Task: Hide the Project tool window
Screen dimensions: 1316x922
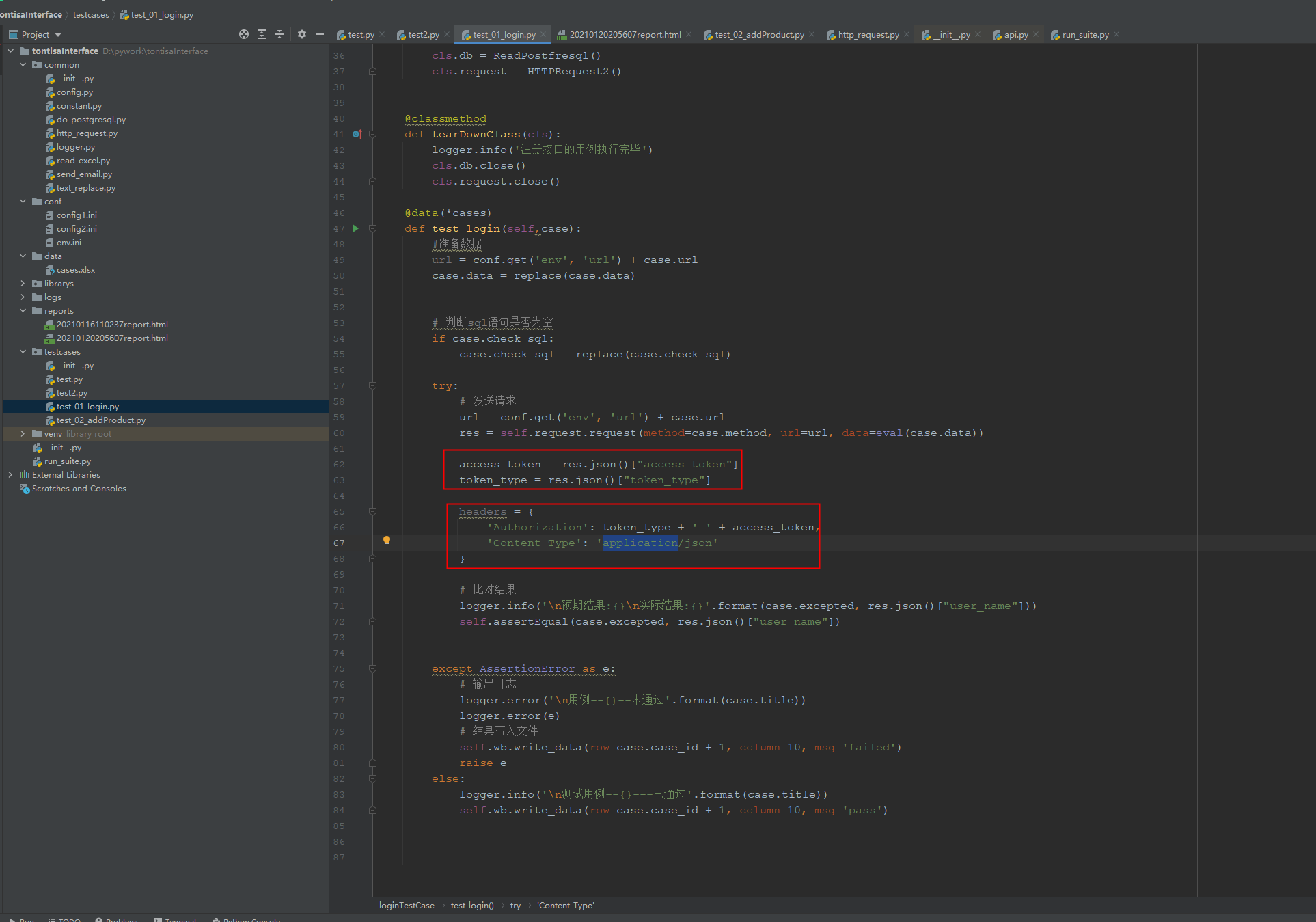Action: click(x=320, y=34)
